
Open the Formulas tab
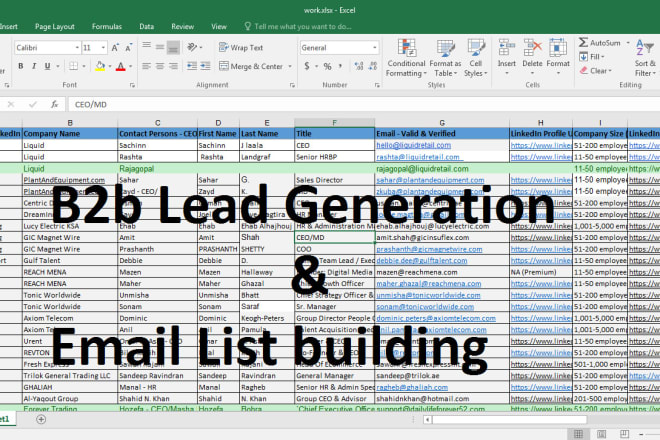[107, 27]
